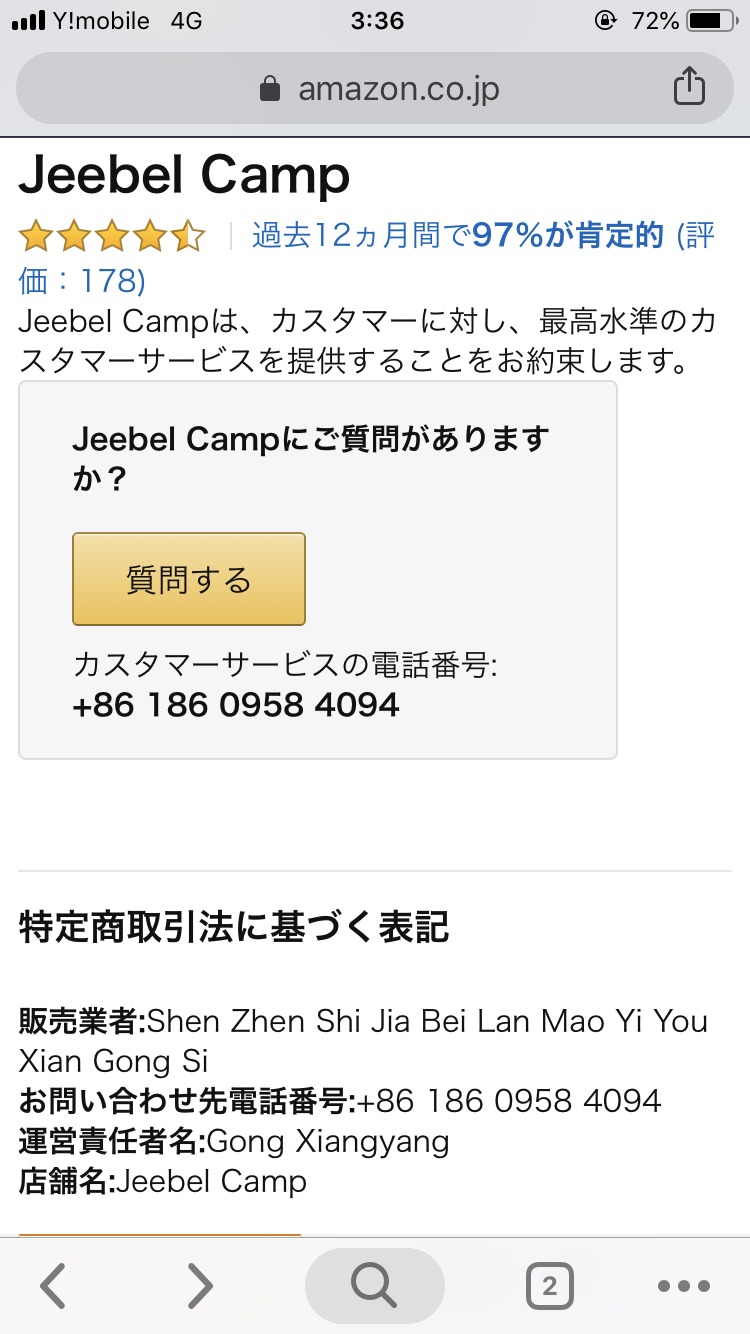Tap the battery indicator in status bar
The width and height of the screenshot is (750, 1334).
711,21
